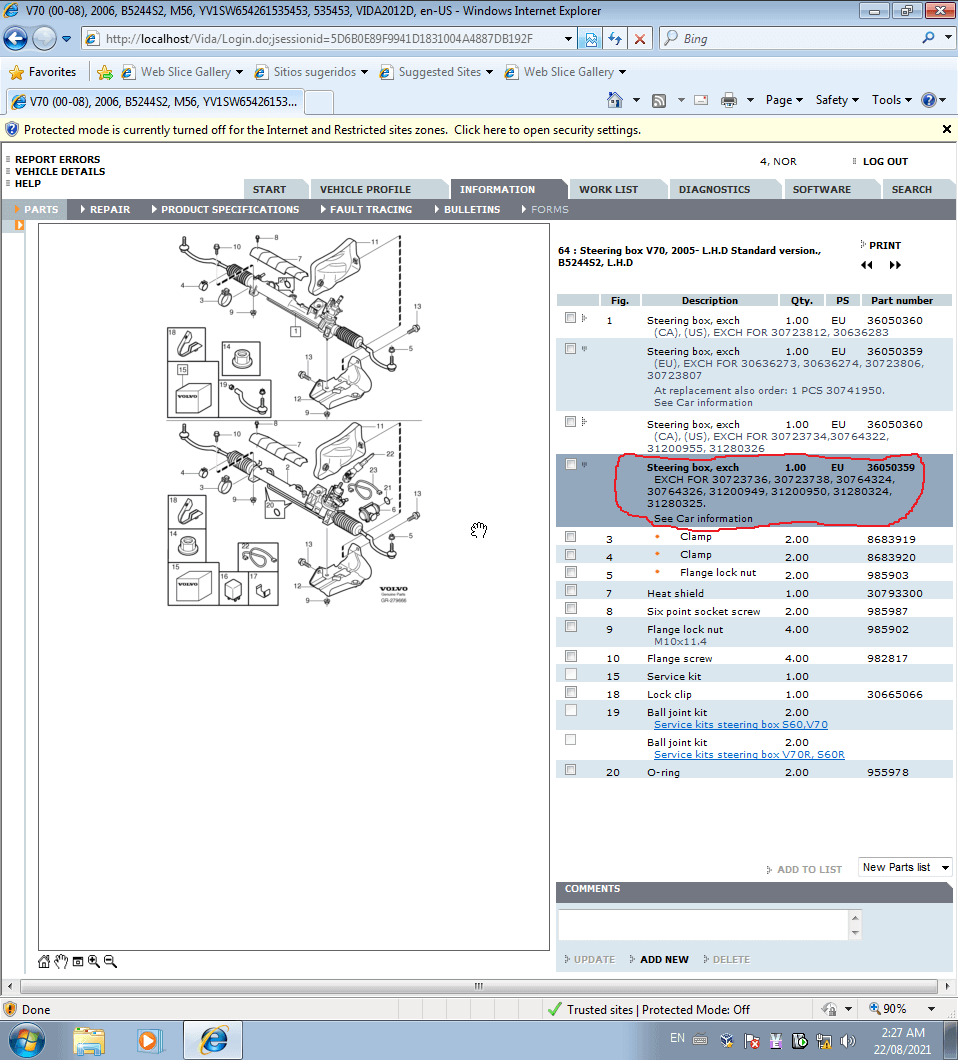Open Service kits steering box S60,V70 link
958x1060 pixels.
pyautogui.click(x=740, y=725)
